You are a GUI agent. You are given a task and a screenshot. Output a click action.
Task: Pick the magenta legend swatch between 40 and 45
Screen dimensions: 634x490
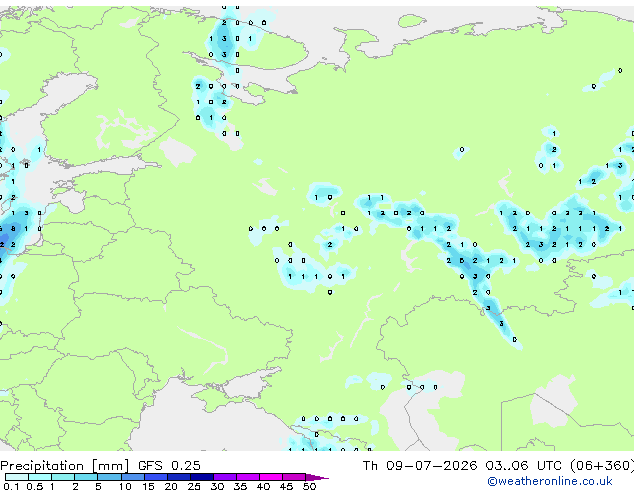271,477
